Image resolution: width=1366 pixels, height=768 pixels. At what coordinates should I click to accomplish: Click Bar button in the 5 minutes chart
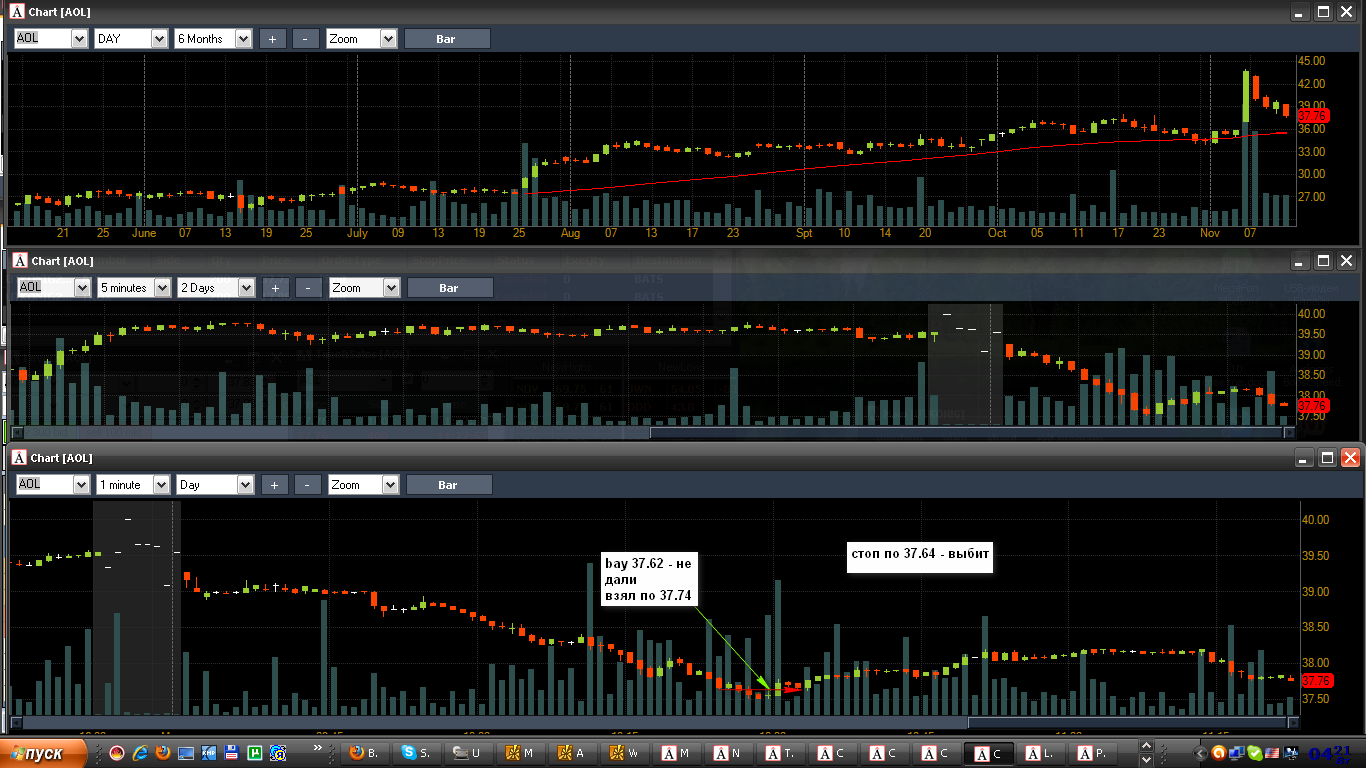(450, 287)
